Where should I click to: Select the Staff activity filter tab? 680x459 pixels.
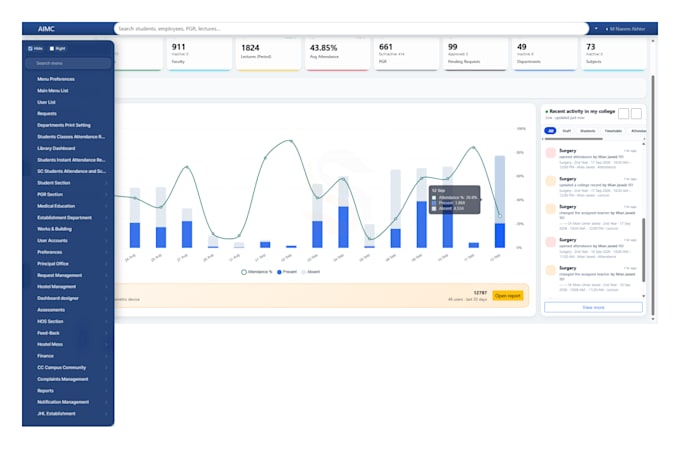(x=566, y=131)
